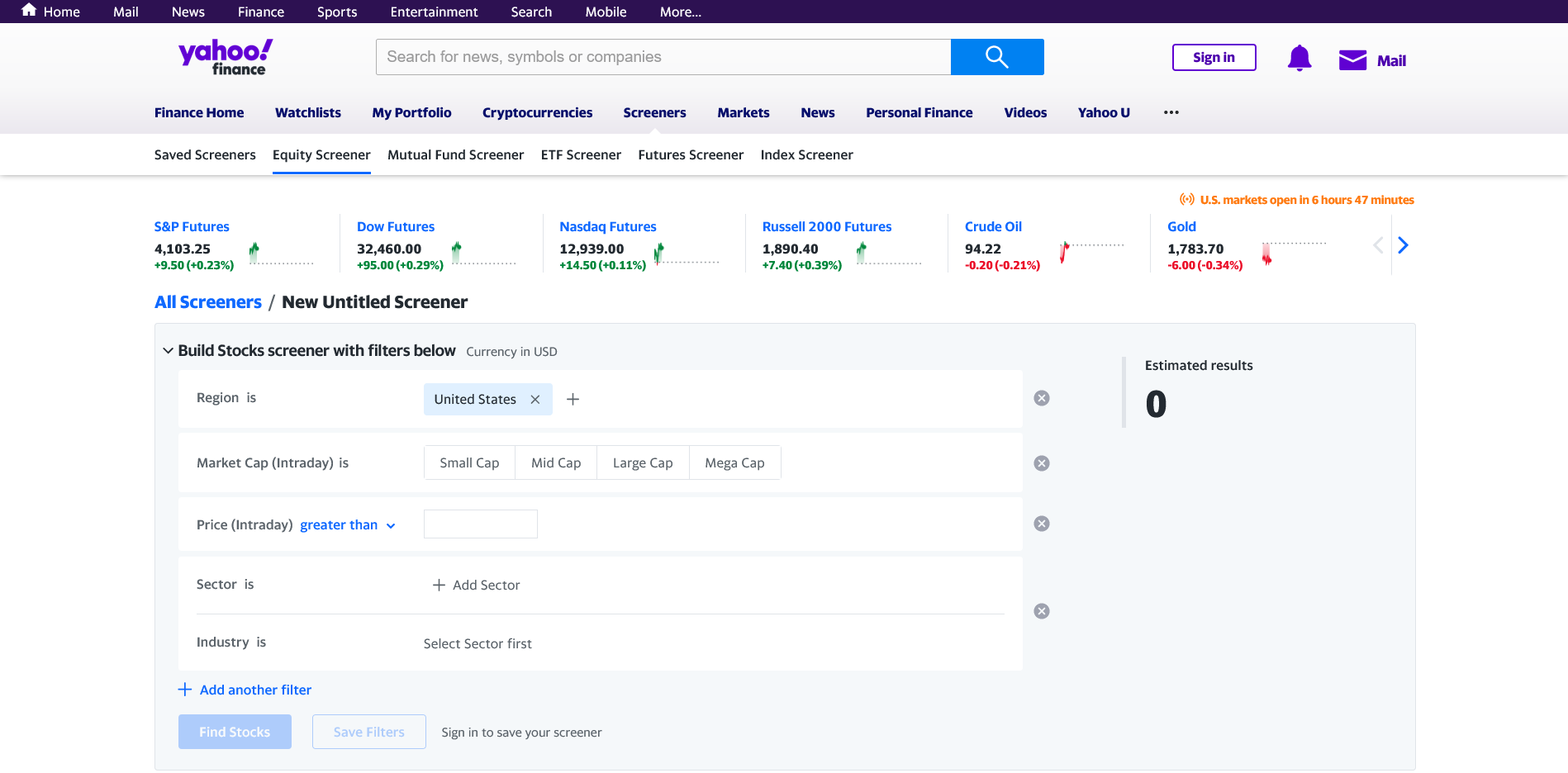Show previous market tickers with left arrow
Image resolution: width=1568 pixels, height=773 pixels.
click(x=1378, y=245)
